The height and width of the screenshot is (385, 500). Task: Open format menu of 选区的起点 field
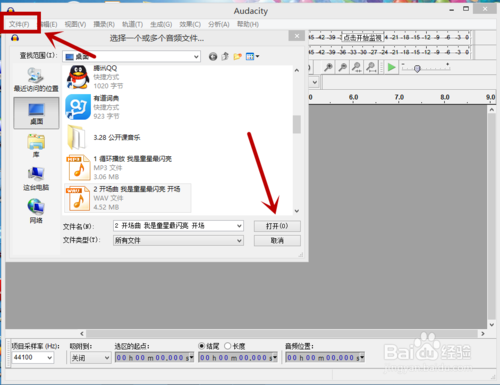(x=191, y=358)
